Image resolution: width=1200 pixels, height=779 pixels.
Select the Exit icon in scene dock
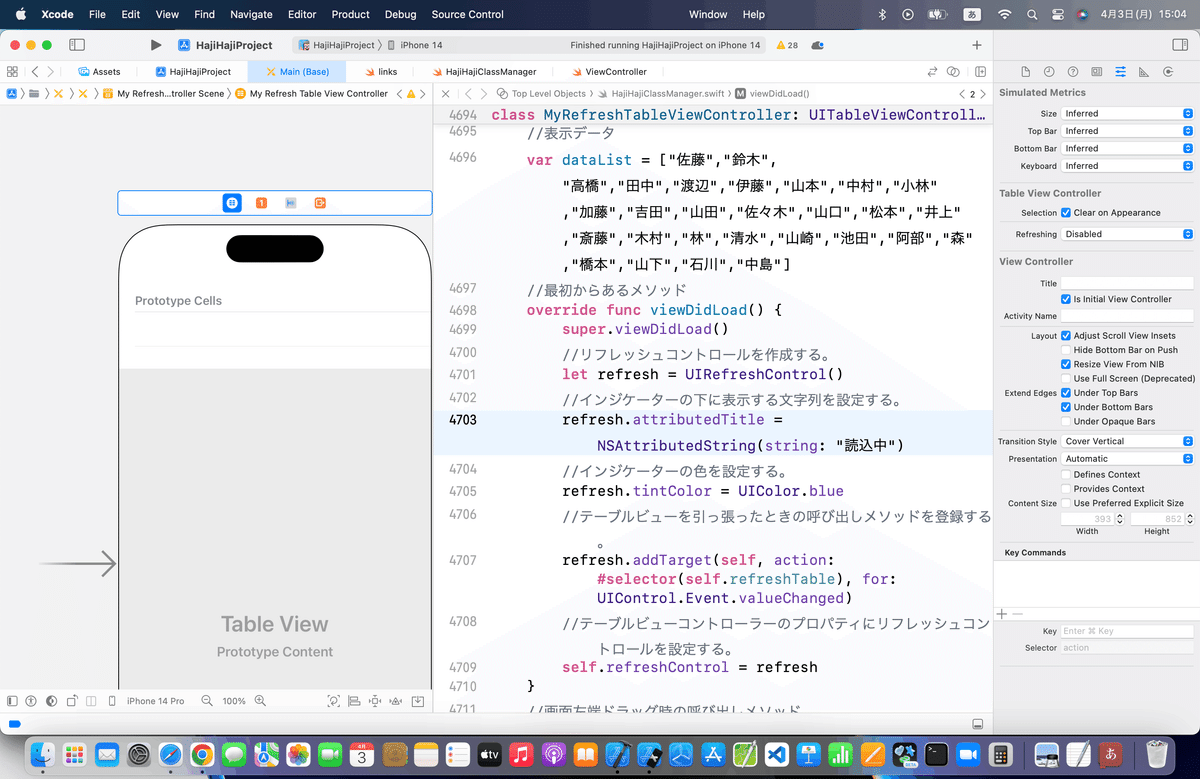[320, 203]
